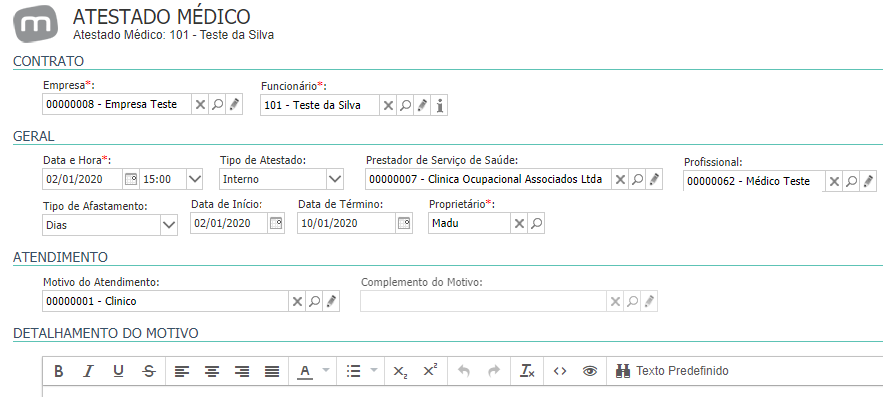Toggle italic formatting
Screen dimensions: 891x397
point(88,371)
